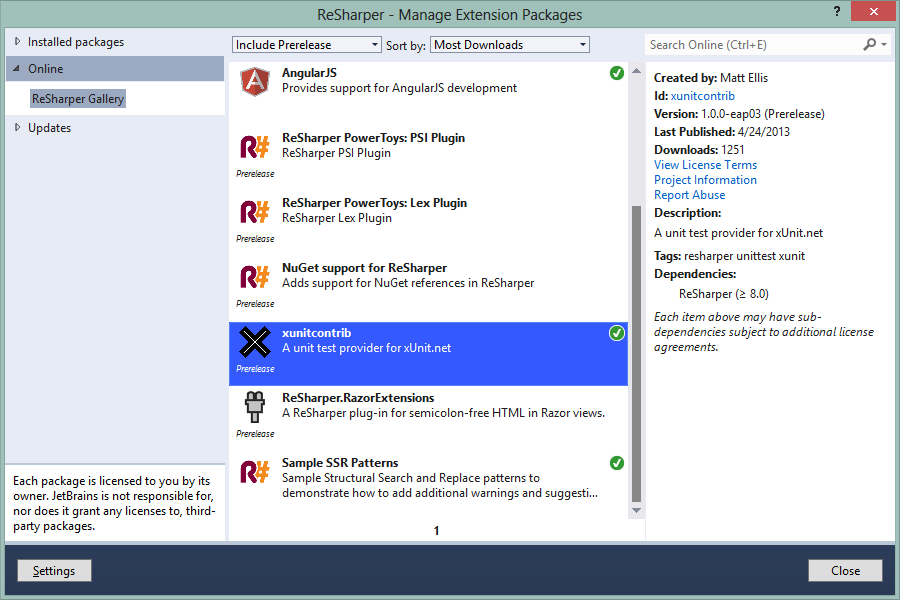
Task: Click the ReSharper.RazorExtensions plug icon
Action: [x=255, y=407]
